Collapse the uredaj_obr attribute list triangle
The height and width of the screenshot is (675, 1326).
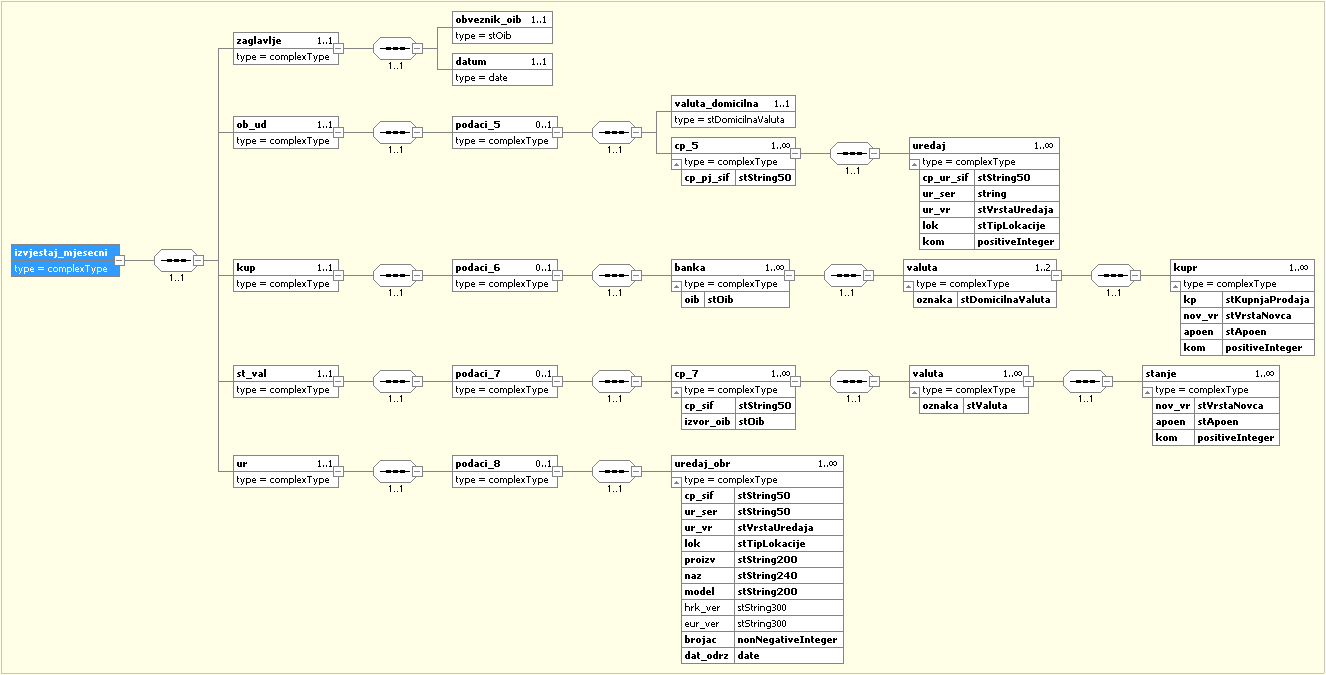point(677,480)
